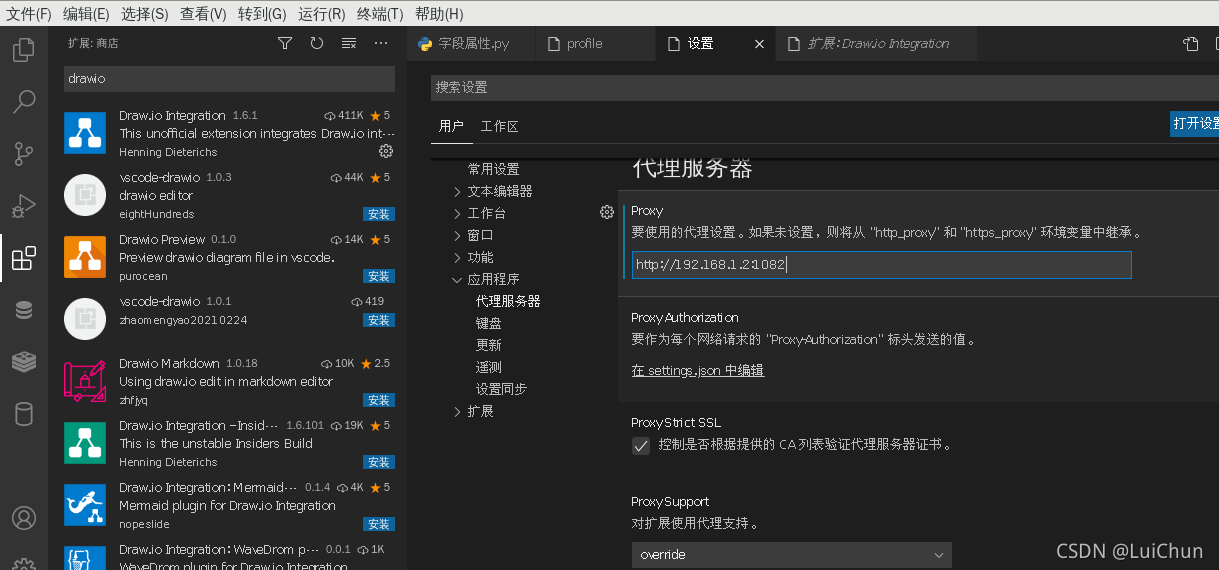Open 在 settings.json 中编辑 link
Image resolution: width=1219 pixels, height=570 pixels.
click(x=698, y=371)
